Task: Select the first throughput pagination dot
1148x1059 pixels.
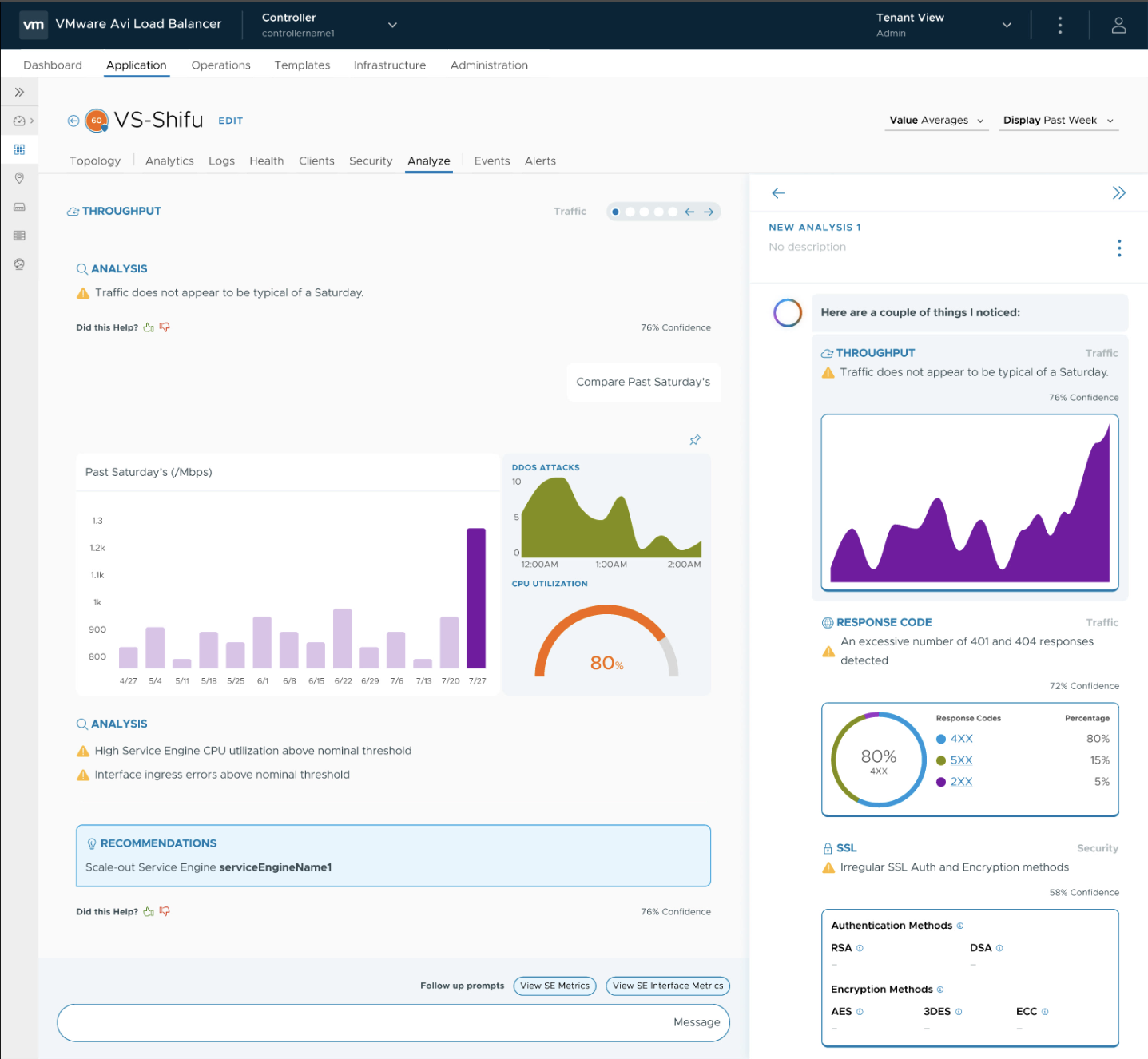Action: pos(615,212)
